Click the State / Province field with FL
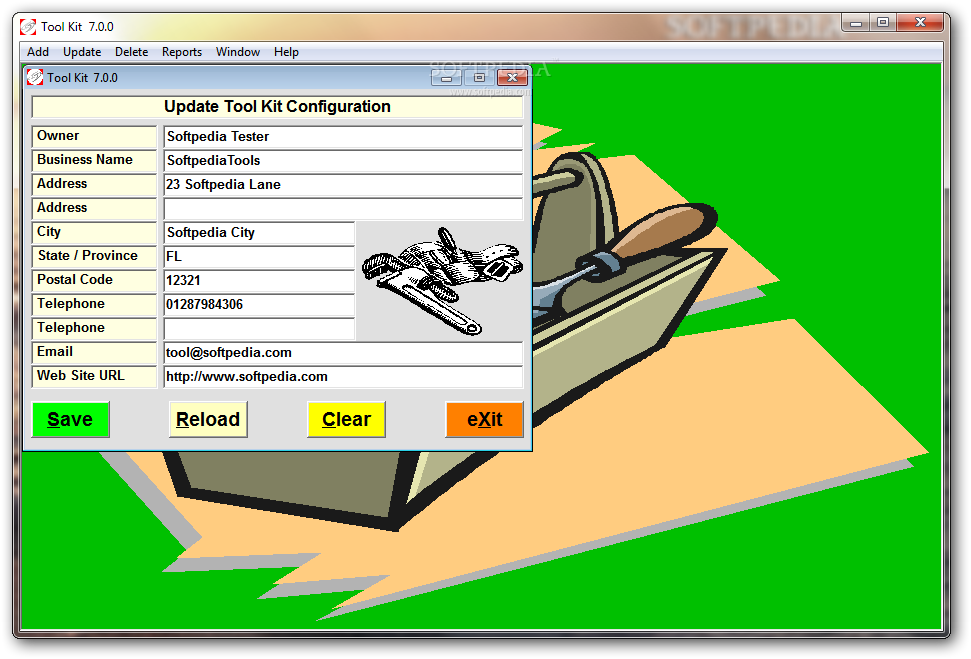 click(259, 256)
